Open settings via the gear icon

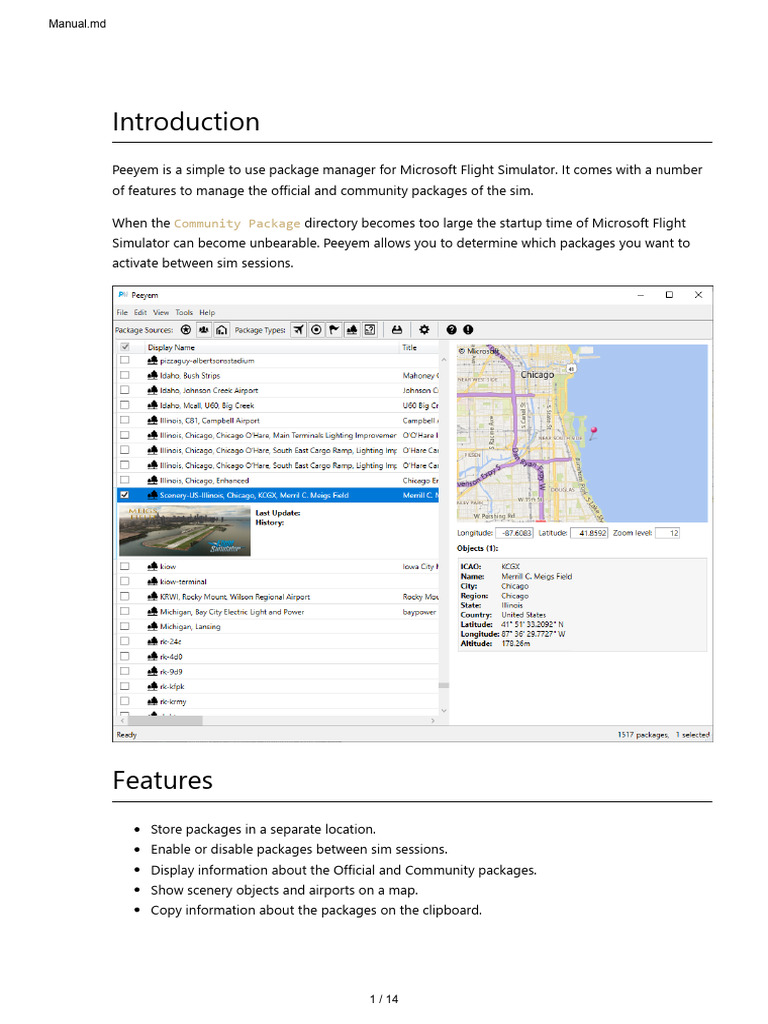[x=424, y=329]
